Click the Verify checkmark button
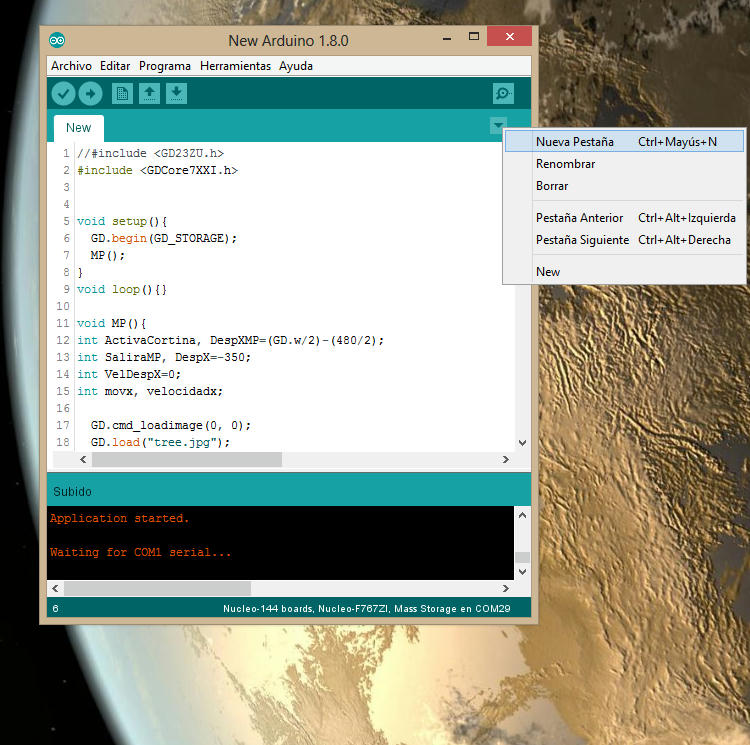750x745 pixels. click(64, 93)
